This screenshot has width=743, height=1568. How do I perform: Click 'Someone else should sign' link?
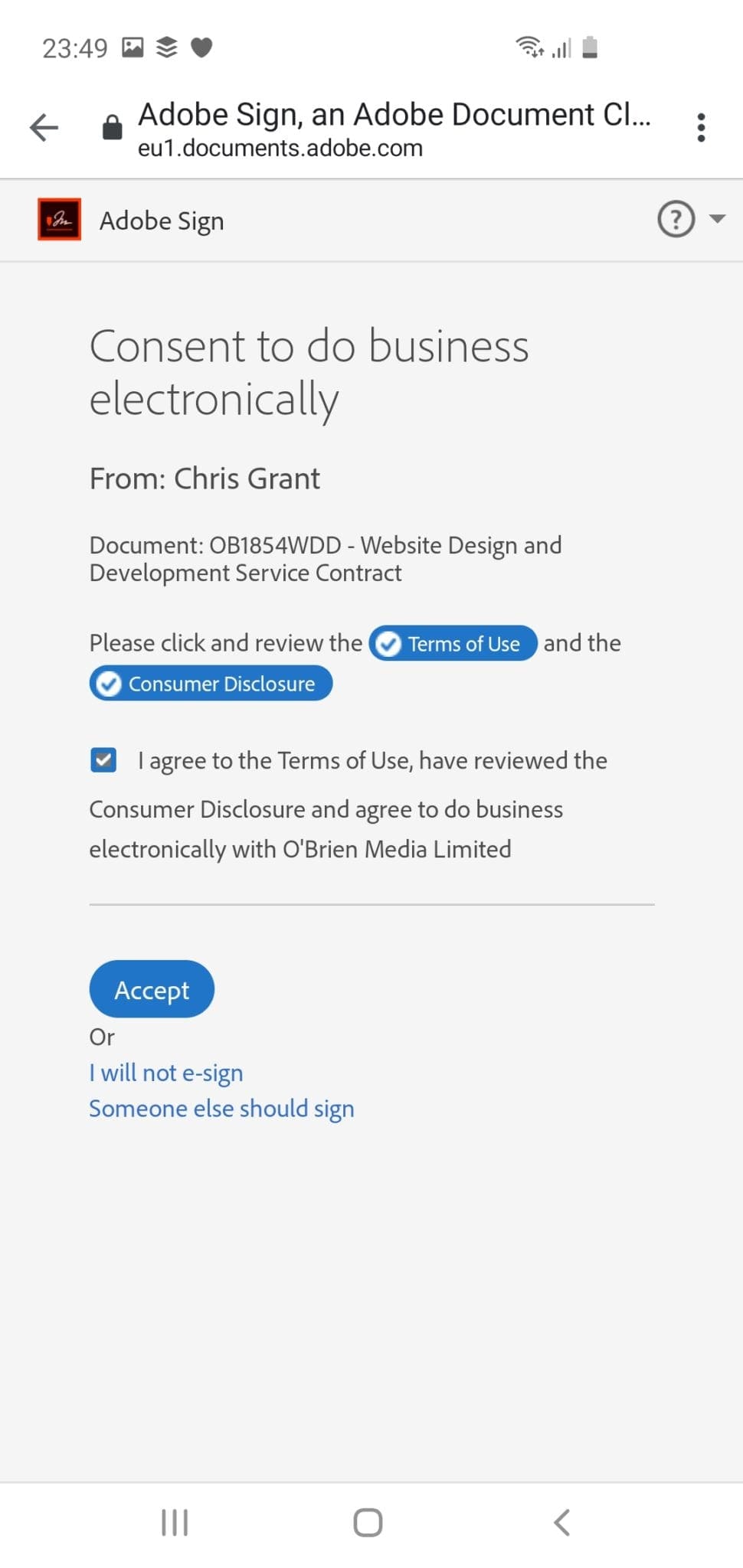point(221,1108)
